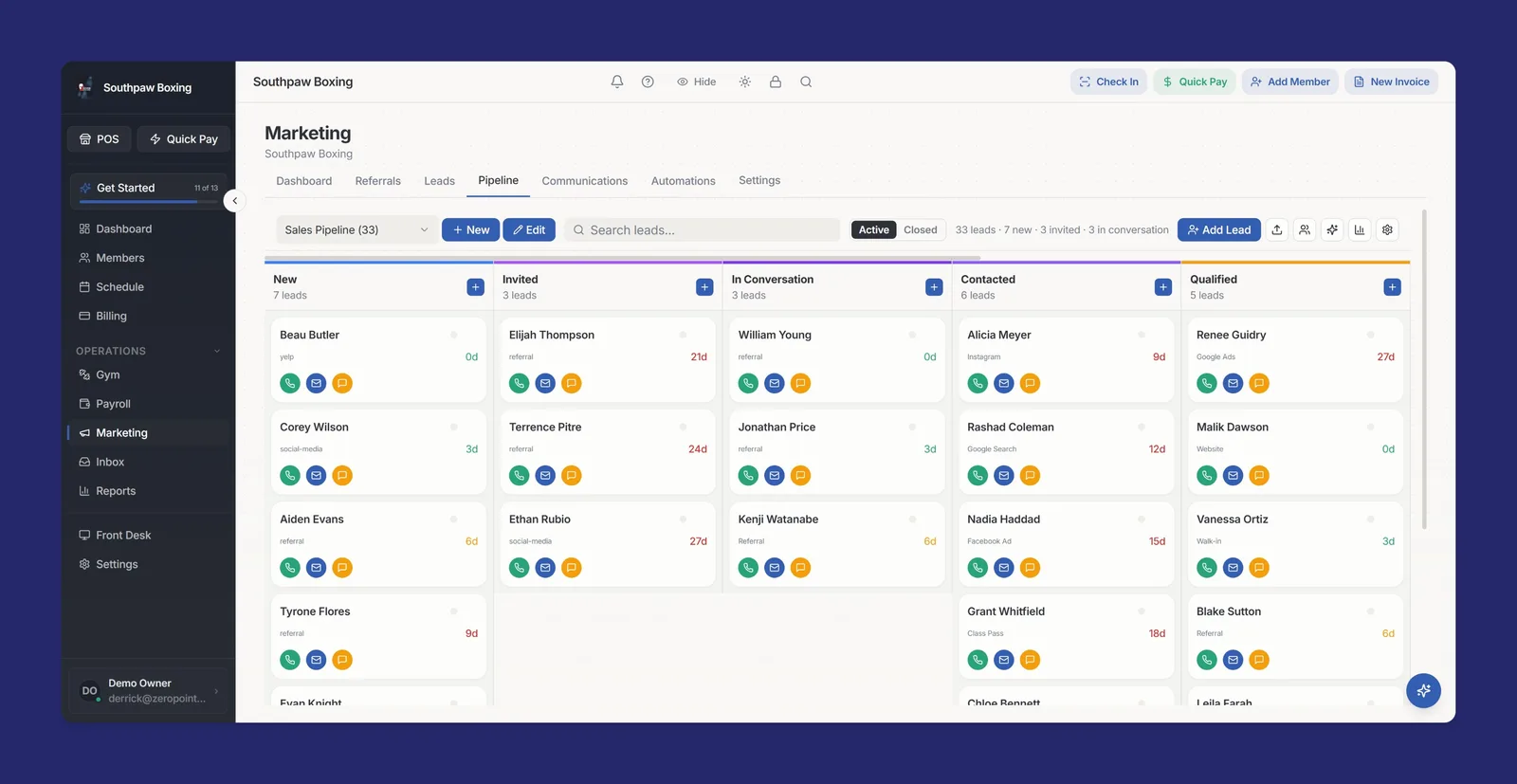The image size is (1517, 784).
Task: Open Marketing Dashboard tab
Action: (303, 181)
